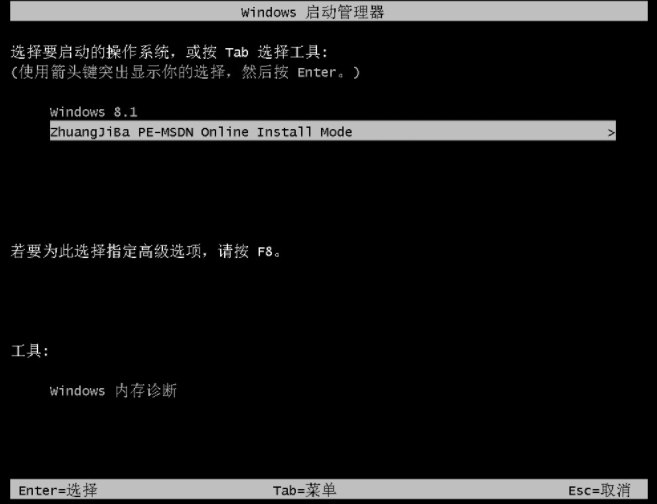Viewport: 657px width, 504px height.
Task: Click Esc=取消 in the bottom bar
Action: [x=599, y=490]
